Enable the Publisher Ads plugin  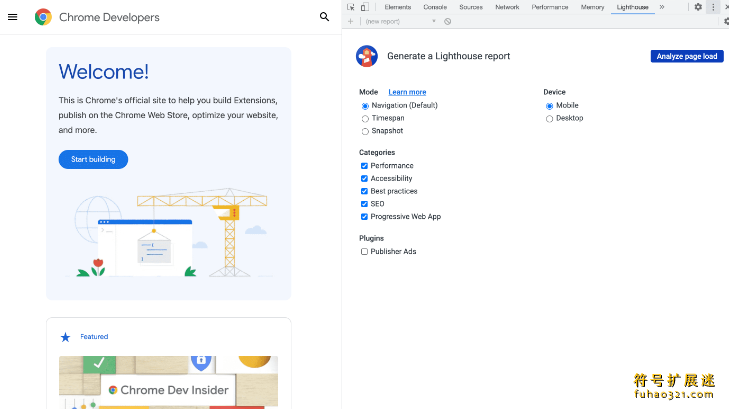coord(364,252)
